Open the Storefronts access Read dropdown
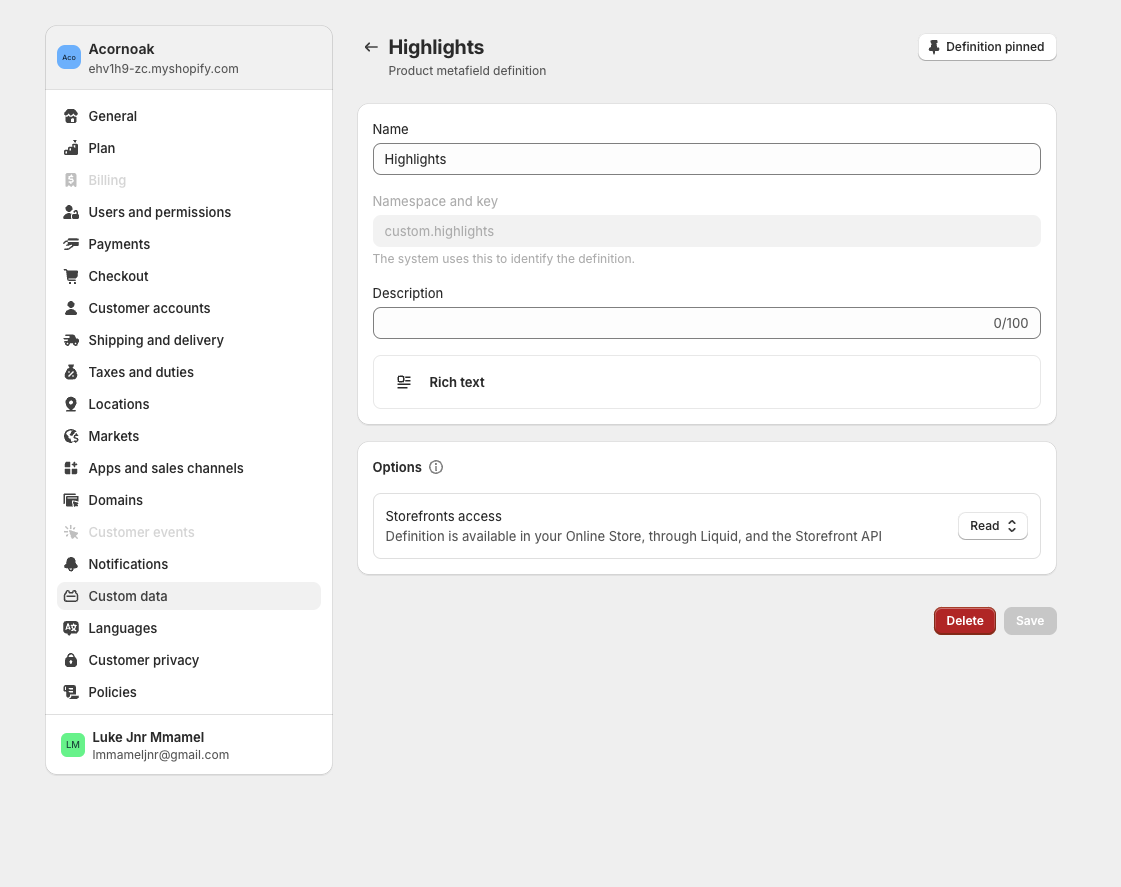This screenshot has width=1121, height=887. [992, 526]
